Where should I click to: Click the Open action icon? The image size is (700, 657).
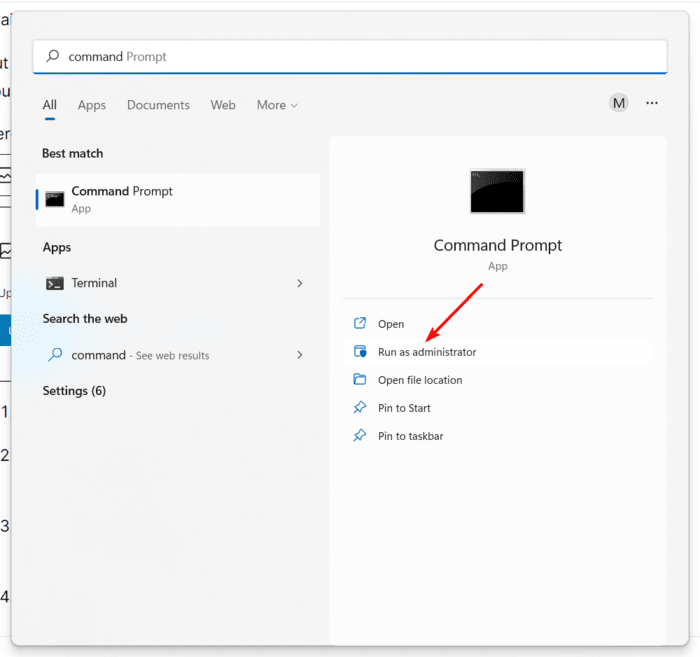pos(360,323)
